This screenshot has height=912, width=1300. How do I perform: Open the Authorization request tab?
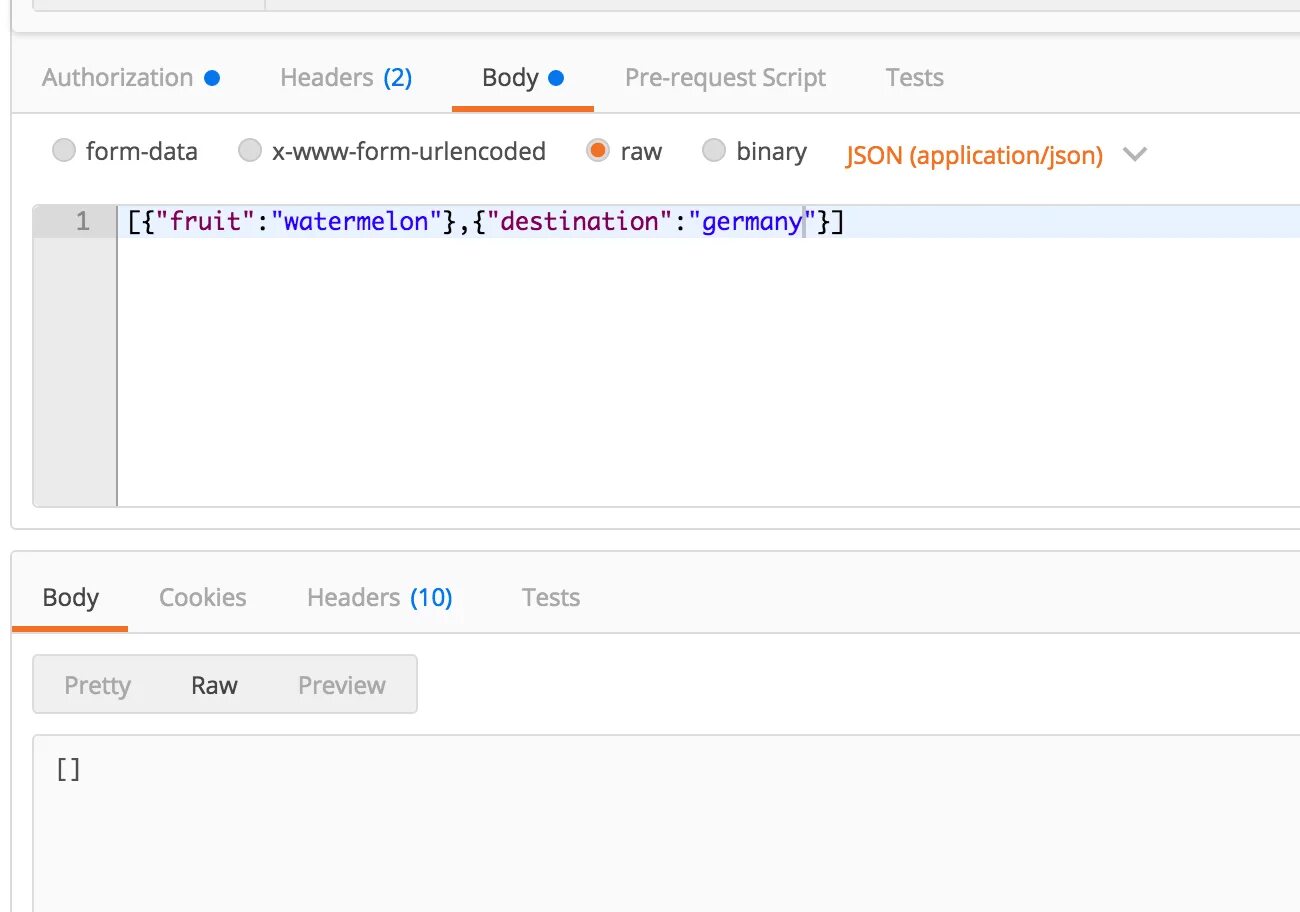[118, 78]
